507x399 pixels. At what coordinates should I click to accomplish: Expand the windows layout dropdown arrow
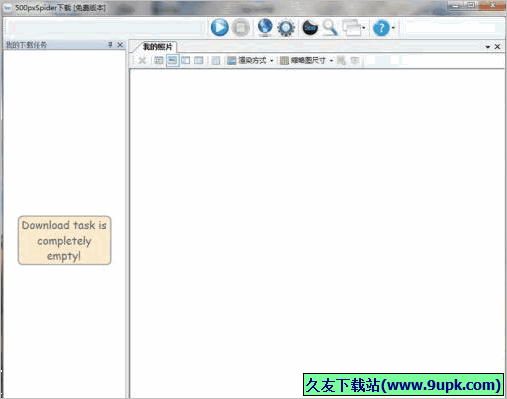click(x=364, y=28)
